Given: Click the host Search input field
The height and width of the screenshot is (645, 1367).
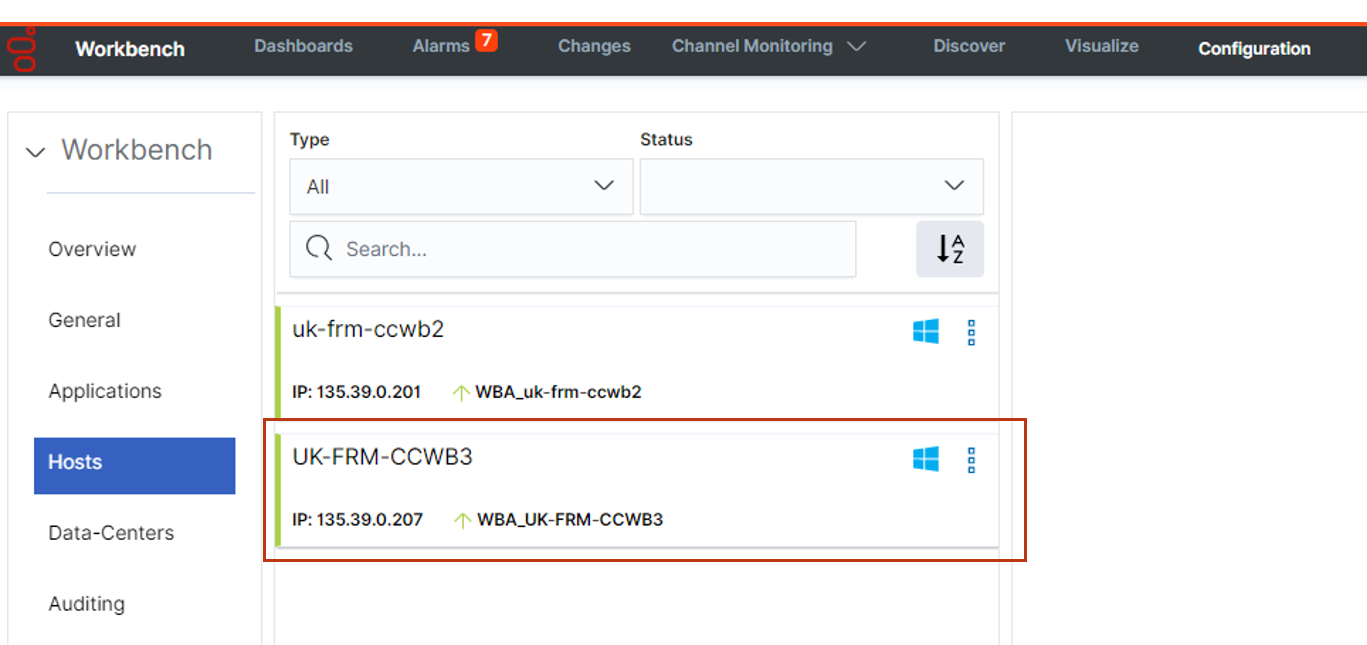Looking at the screenshot, I should click(590, 249).
